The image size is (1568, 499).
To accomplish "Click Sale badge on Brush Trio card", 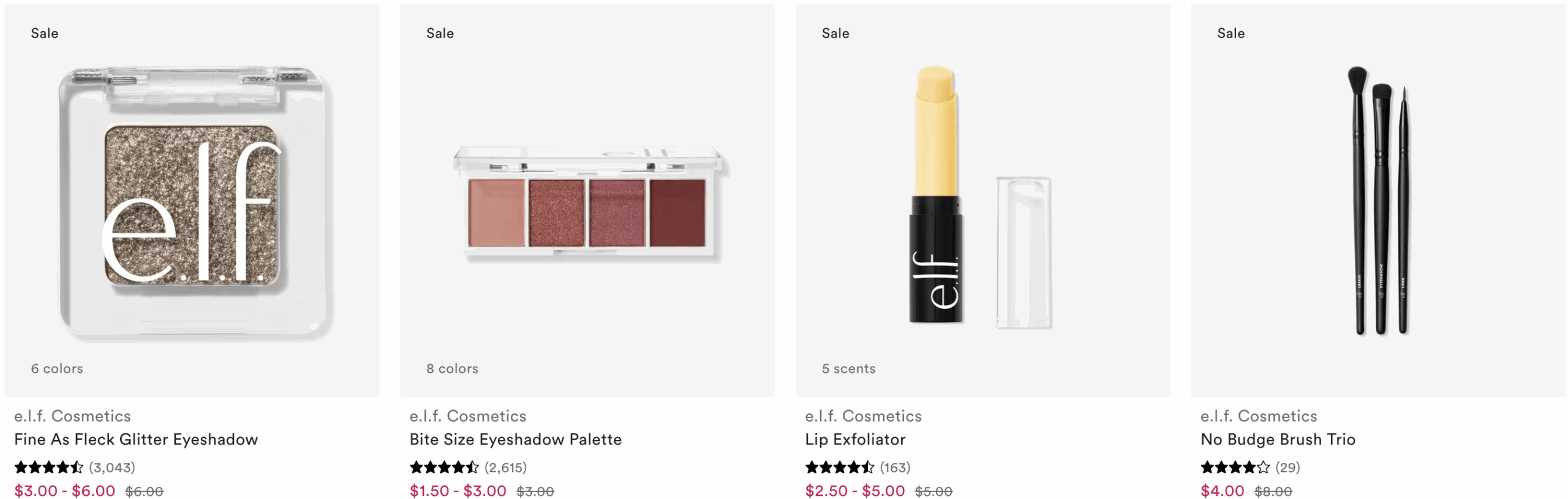I will (x=1231, y=33).
